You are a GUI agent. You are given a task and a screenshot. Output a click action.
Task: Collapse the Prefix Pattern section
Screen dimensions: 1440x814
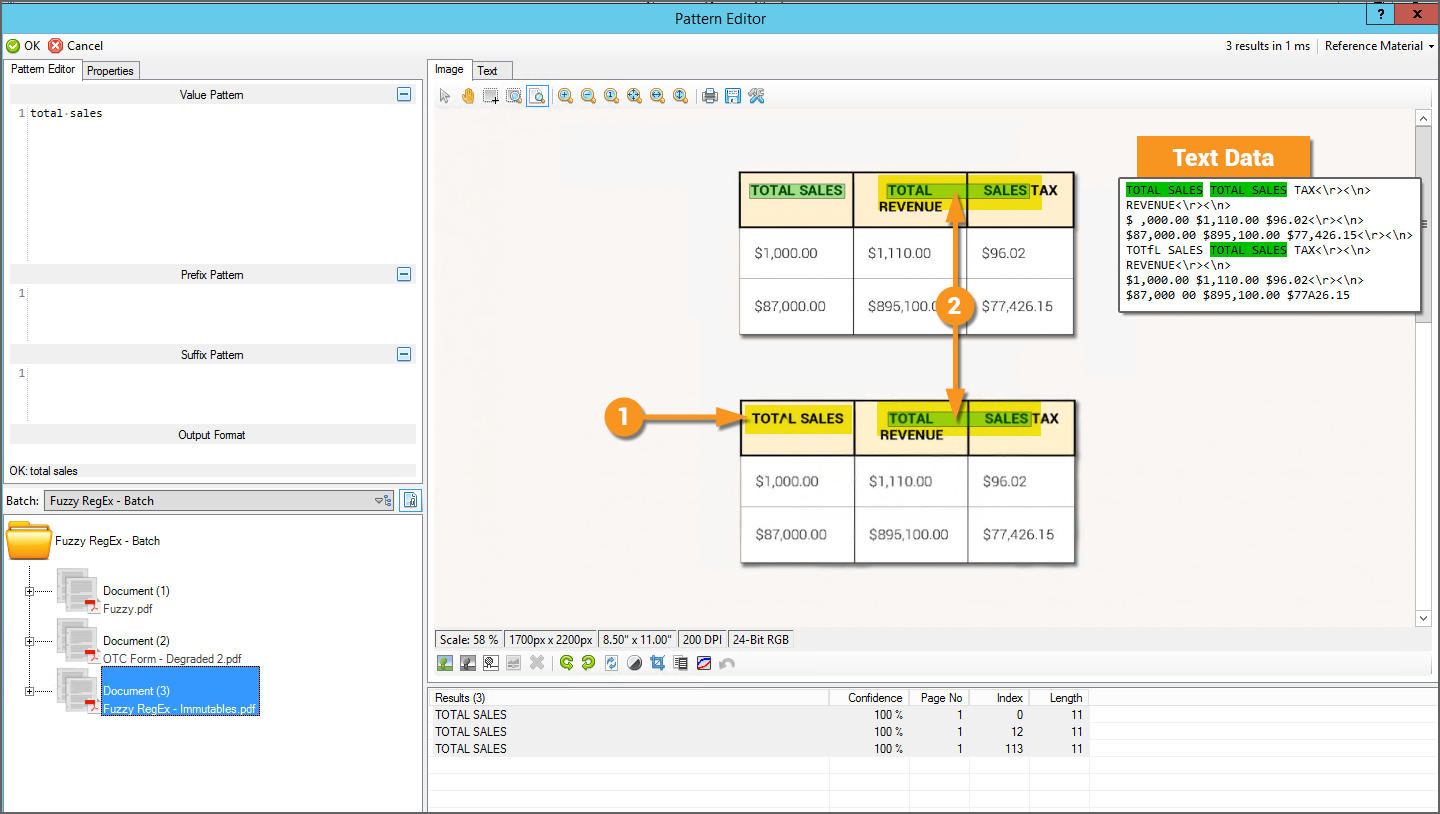click(404, 274)
